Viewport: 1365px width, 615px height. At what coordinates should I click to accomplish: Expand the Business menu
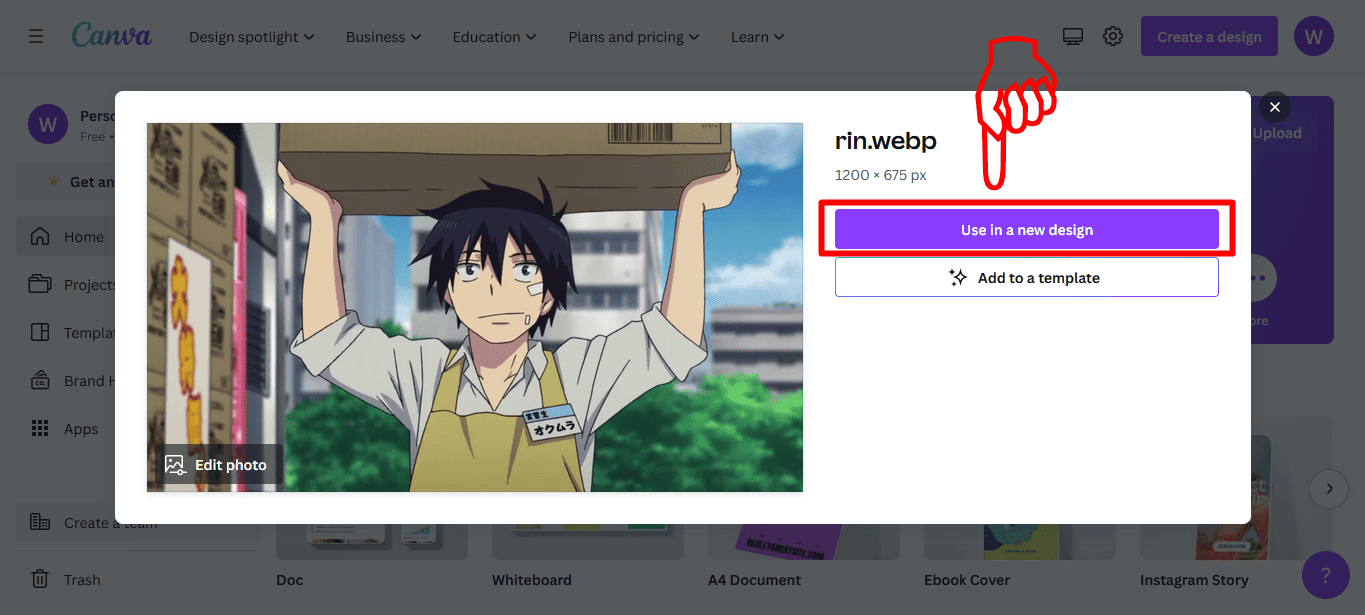point(384,37)
